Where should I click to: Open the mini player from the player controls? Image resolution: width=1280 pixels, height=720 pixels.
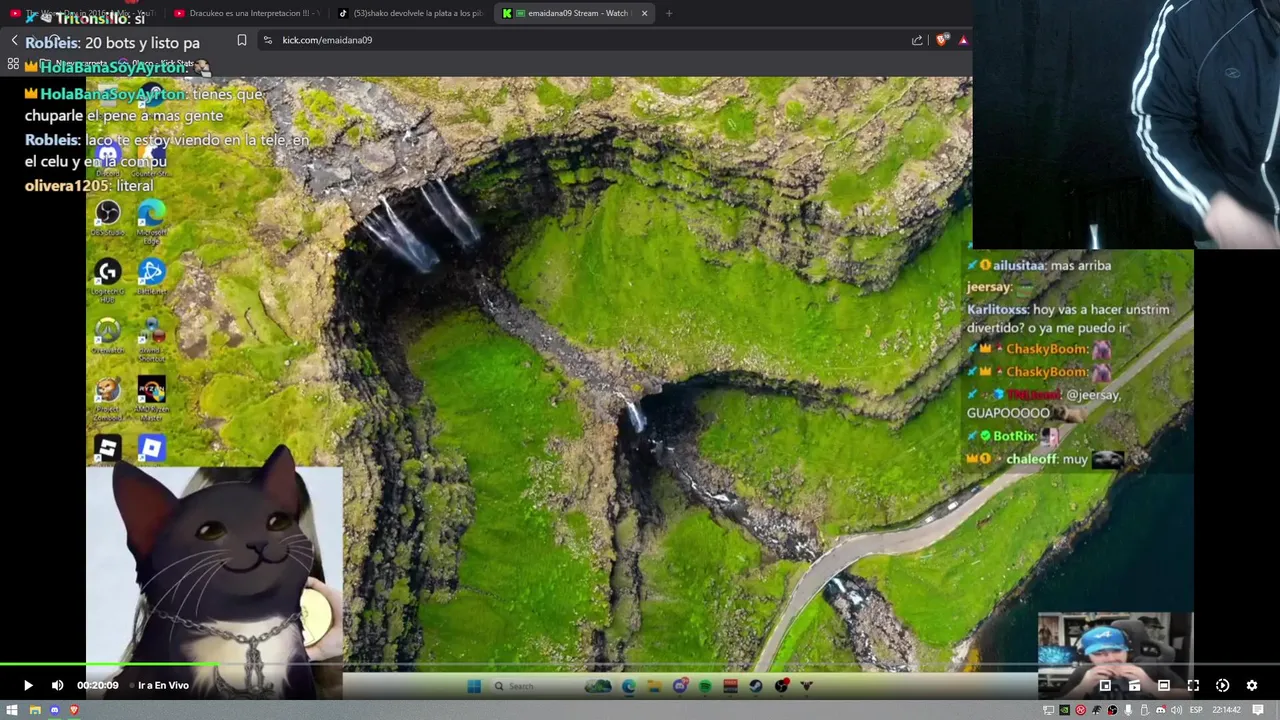click(x=1105, y=685)
